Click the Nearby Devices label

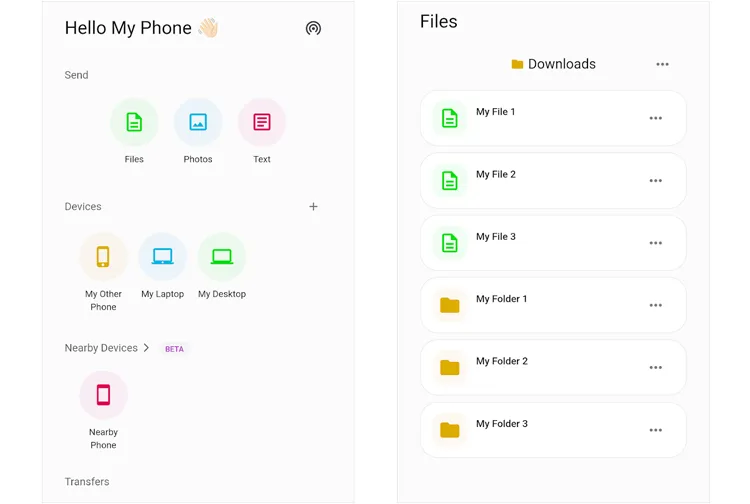(x=101, y=348)
